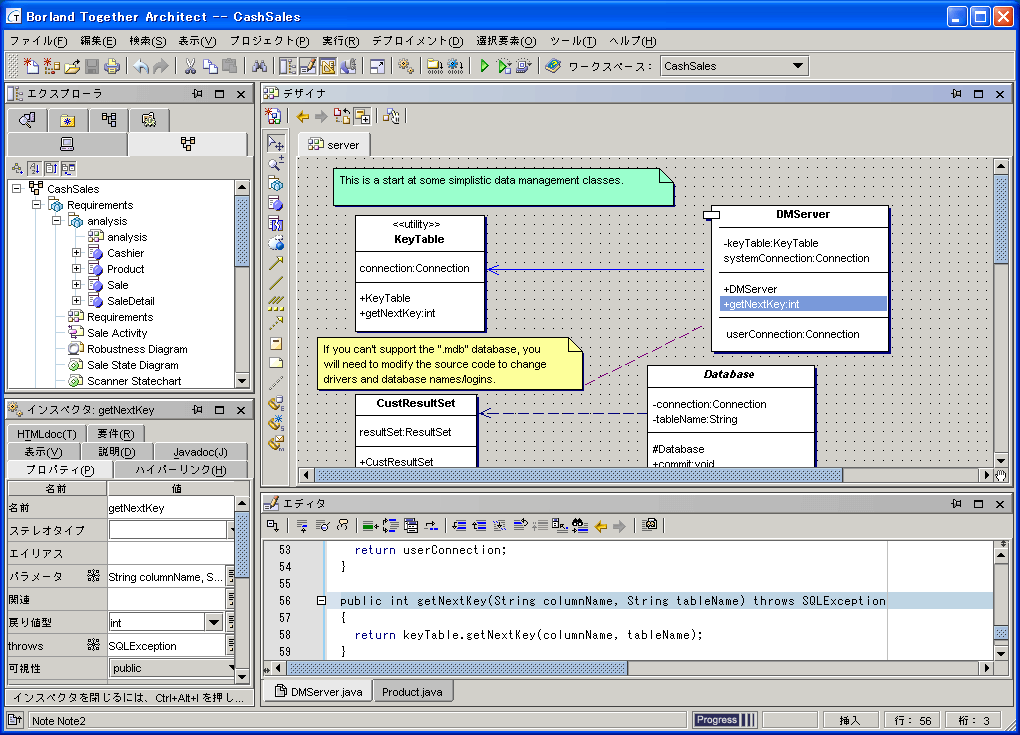Switch to the second explorer view tab with folder icon

point(68,120)
